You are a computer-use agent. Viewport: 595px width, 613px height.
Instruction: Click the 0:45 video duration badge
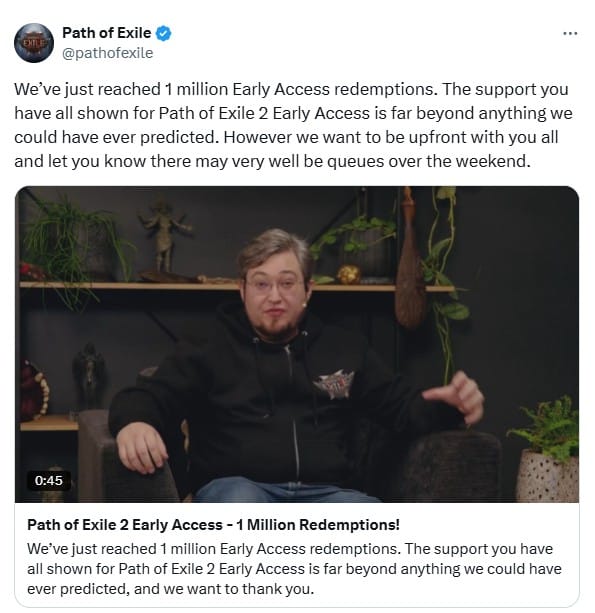(x=48, y=480)
